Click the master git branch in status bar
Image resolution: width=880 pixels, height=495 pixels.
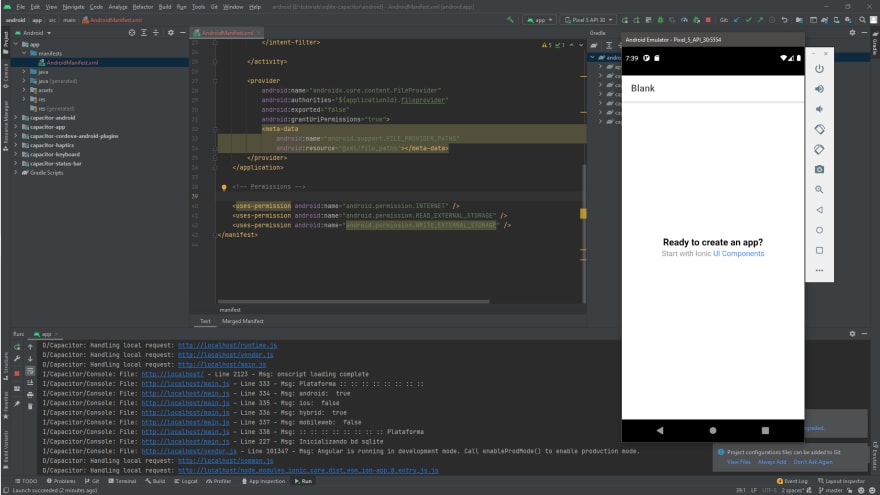[831, 491]
